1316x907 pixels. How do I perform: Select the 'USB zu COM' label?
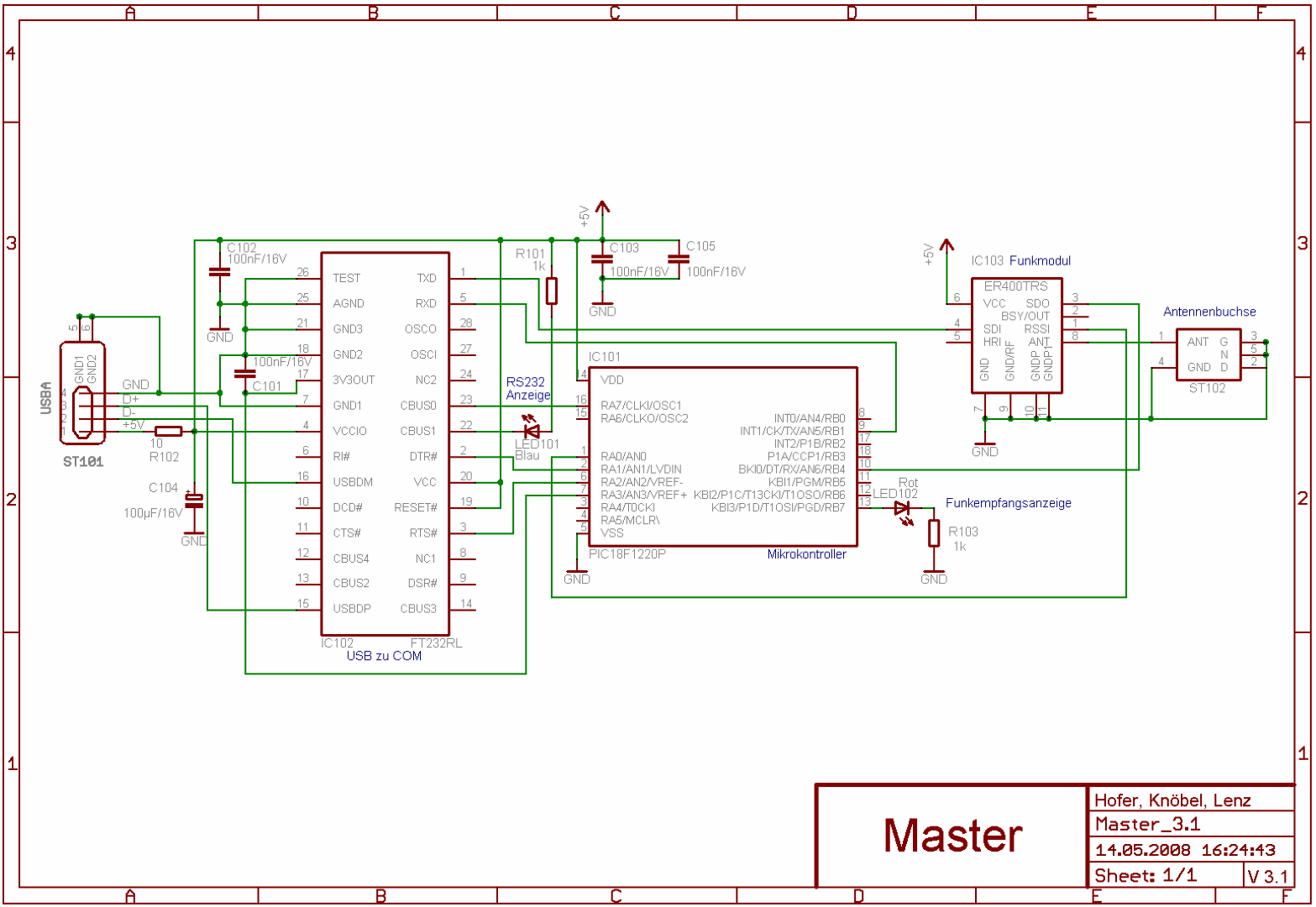(384, 656)
